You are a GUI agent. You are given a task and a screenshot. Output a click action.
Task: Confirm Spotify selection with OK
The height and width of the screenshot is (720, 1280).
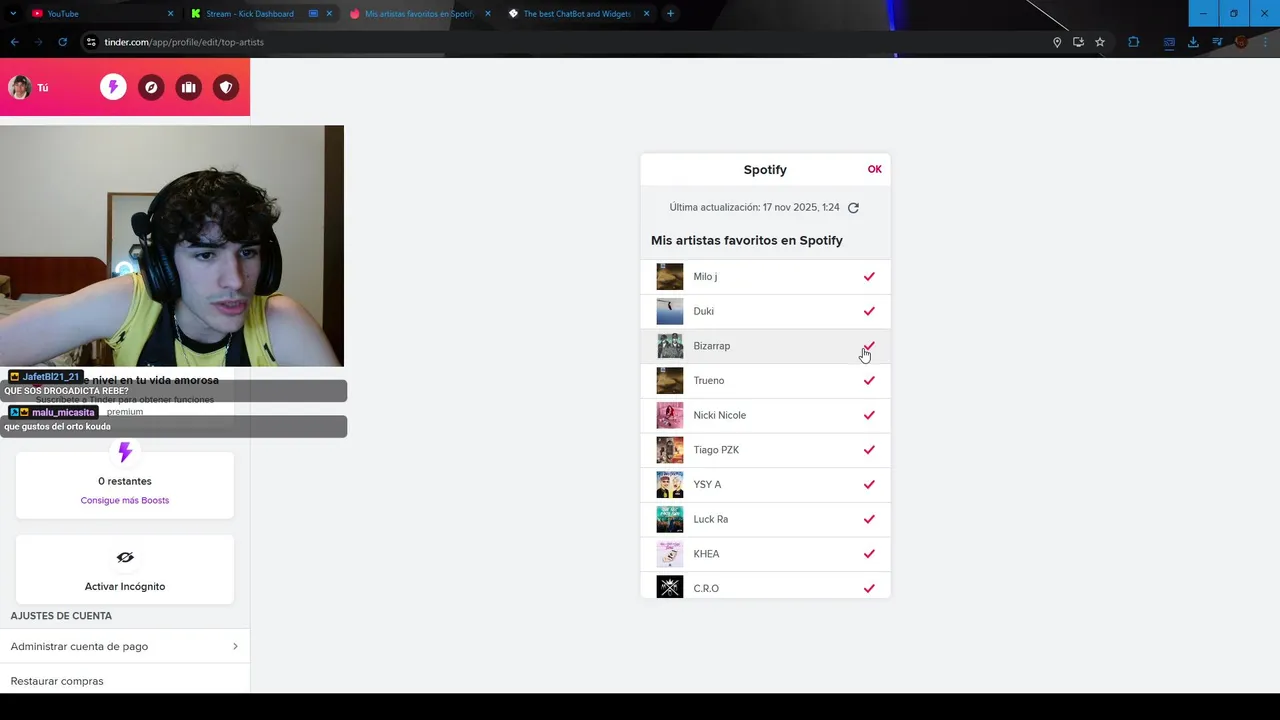coord(875,169)
